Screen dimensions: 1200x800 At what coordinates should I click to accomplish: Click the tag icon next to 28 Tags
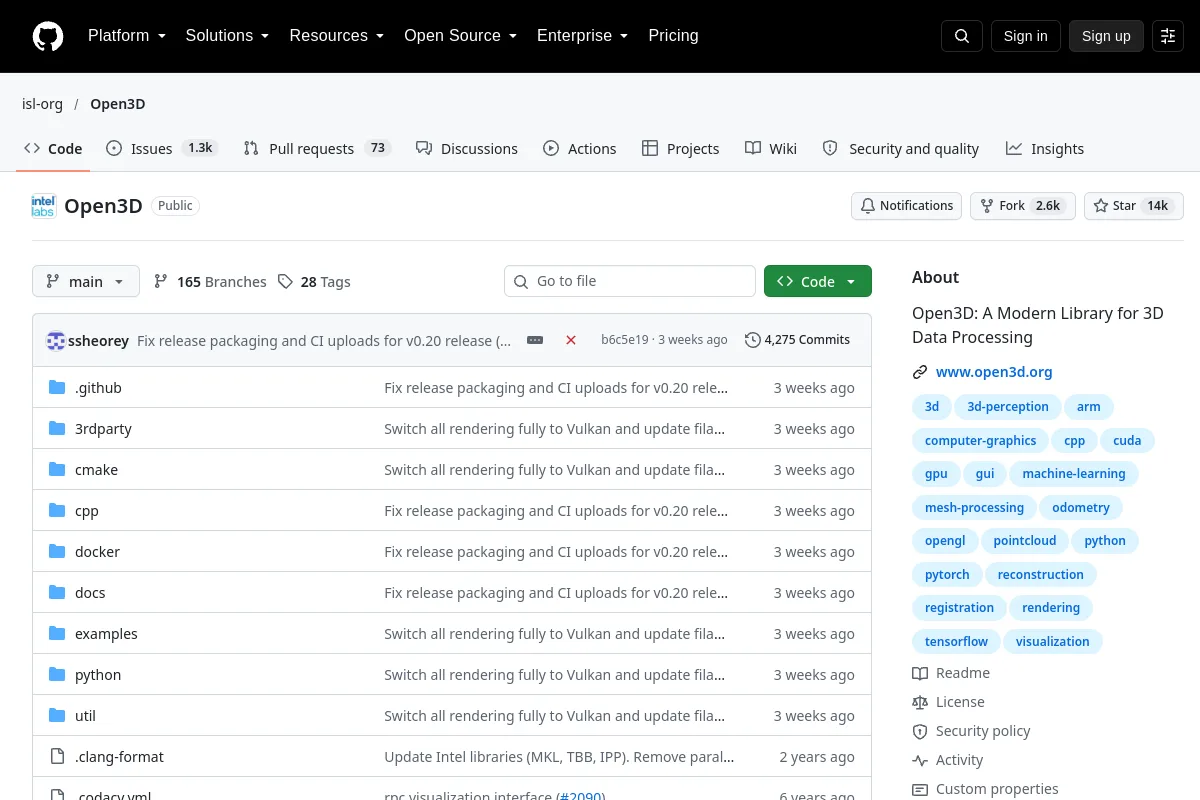coord(285,282)
